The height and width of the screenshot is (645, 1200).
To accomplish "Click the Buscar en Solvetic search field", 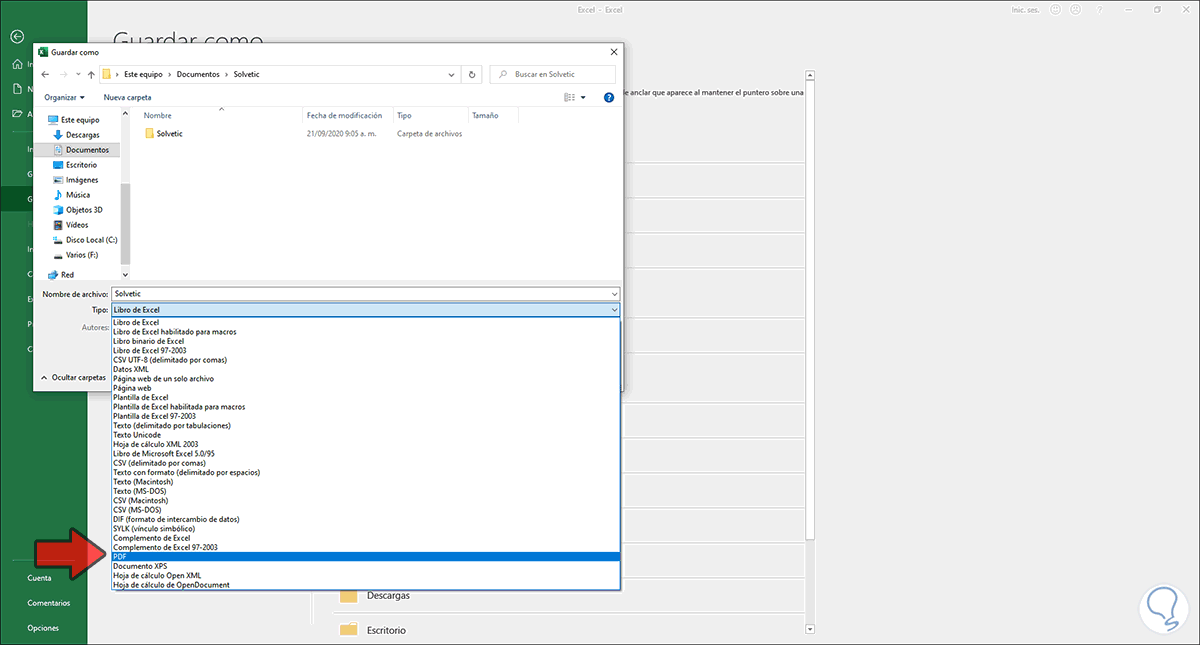I will tap(551, 75).
